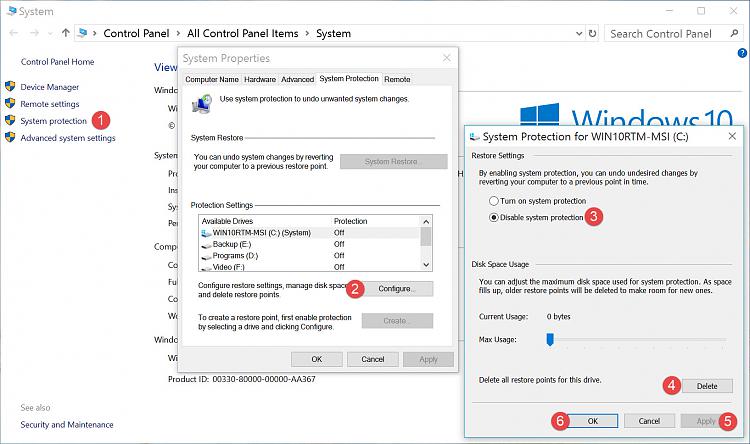Click the Create button
This screenshot has width=750, height=444.
(397, 321)
